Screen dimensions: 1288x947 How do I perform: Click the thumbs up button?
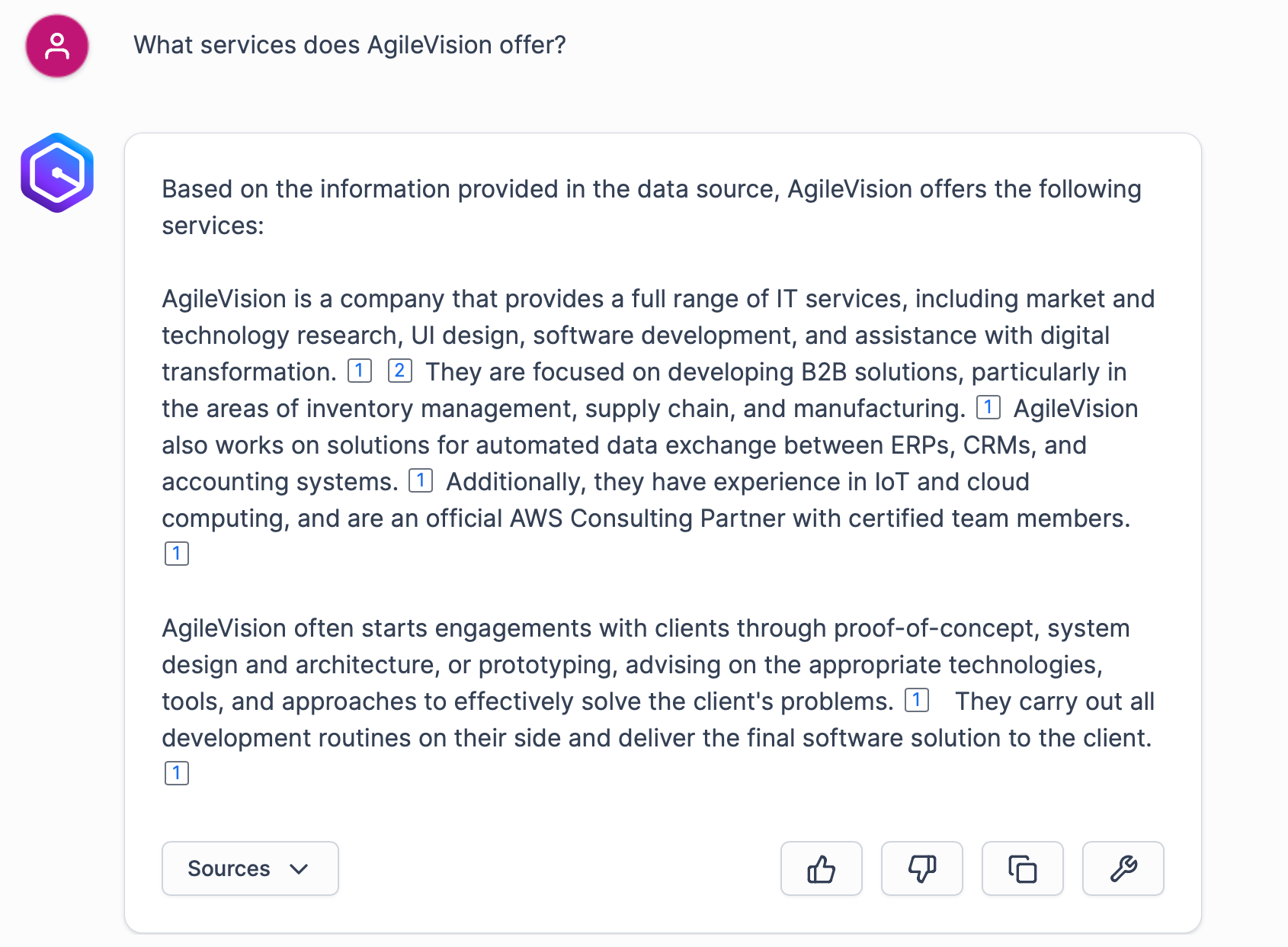coord(821,868)
